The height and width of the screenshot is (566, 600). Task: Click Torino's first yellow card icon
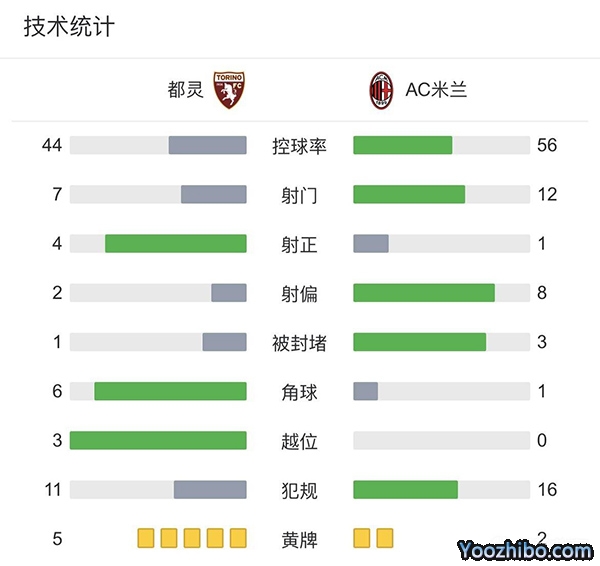(146, 539)
